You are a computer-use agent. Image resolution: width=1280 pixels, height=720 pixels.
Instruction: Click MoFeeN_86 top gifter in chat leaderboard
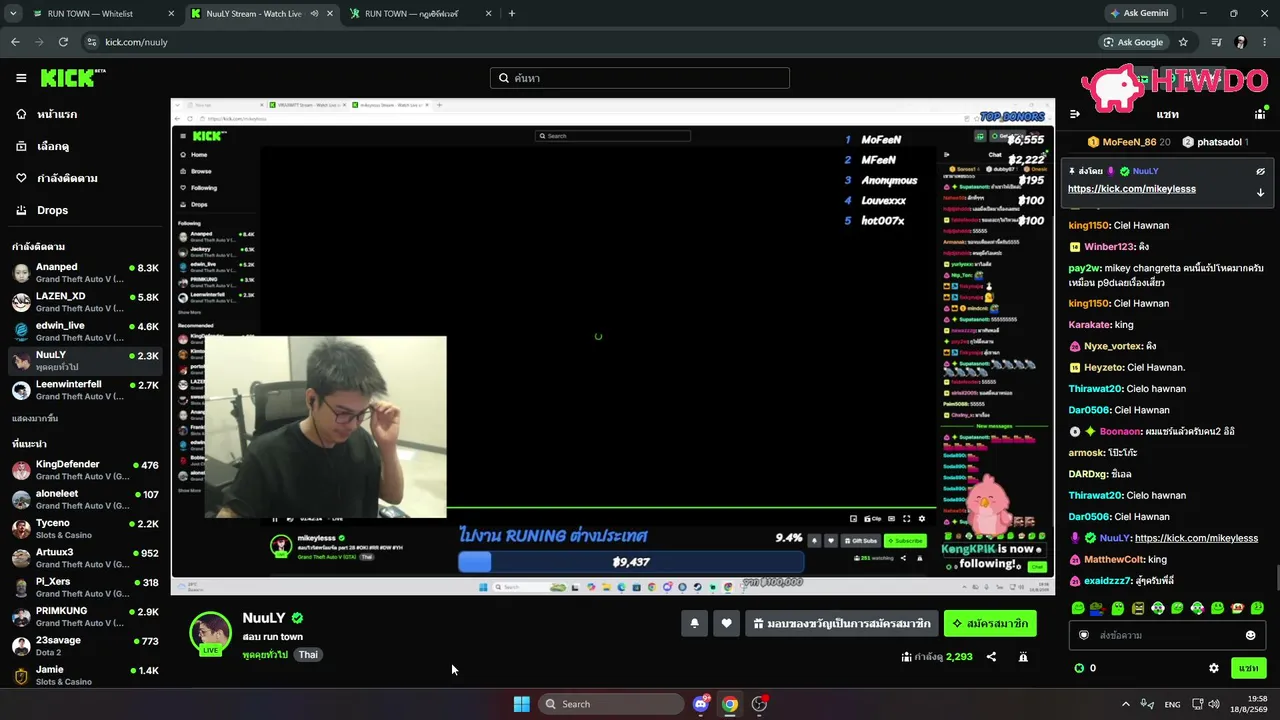(x=1129, y=142)
